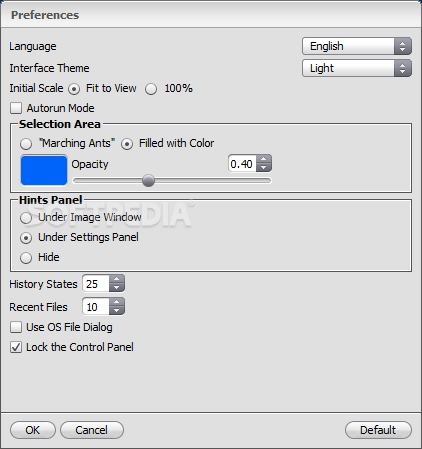Open the Language dropdown showing English
Screen dimensions: 422x449
coord(357,46)
